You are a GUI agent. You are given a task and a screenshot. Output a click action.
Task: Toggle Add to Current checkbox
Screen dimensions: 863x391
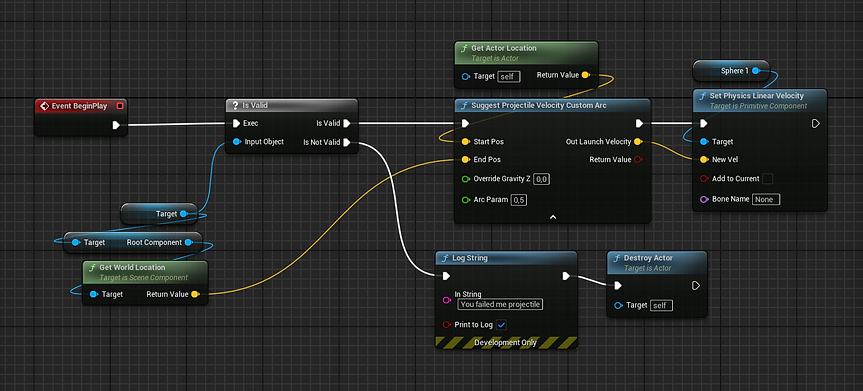pos(768,178)
